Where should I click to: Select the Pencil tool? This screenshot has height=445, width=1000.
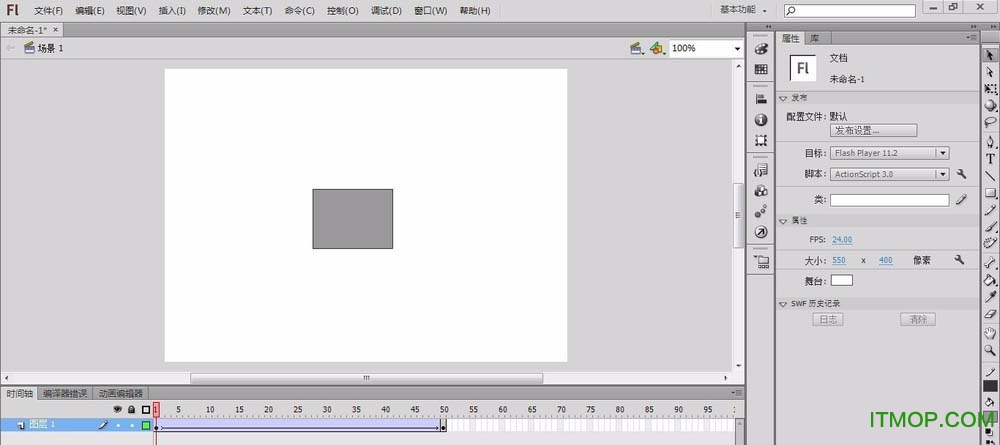pyautogui.click(x=990, y=210)
